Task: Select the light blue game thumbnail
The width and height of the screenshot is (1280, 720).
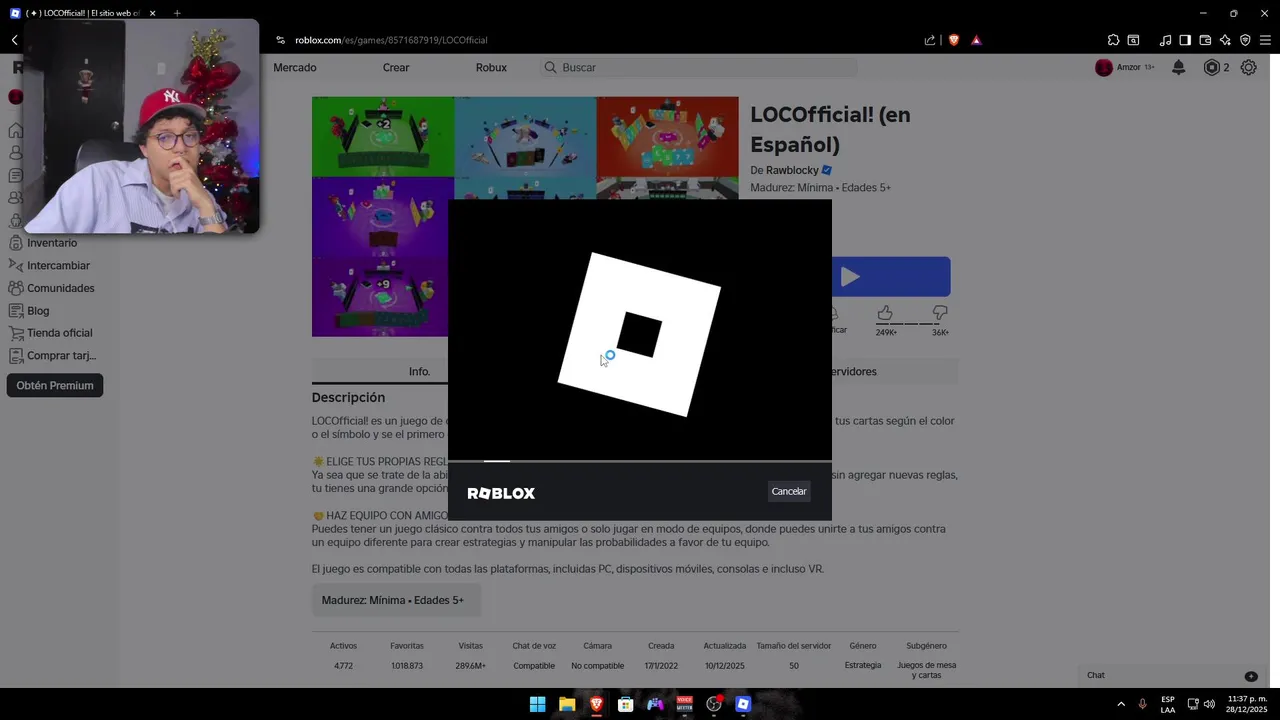Action: [x=525, y=137]
